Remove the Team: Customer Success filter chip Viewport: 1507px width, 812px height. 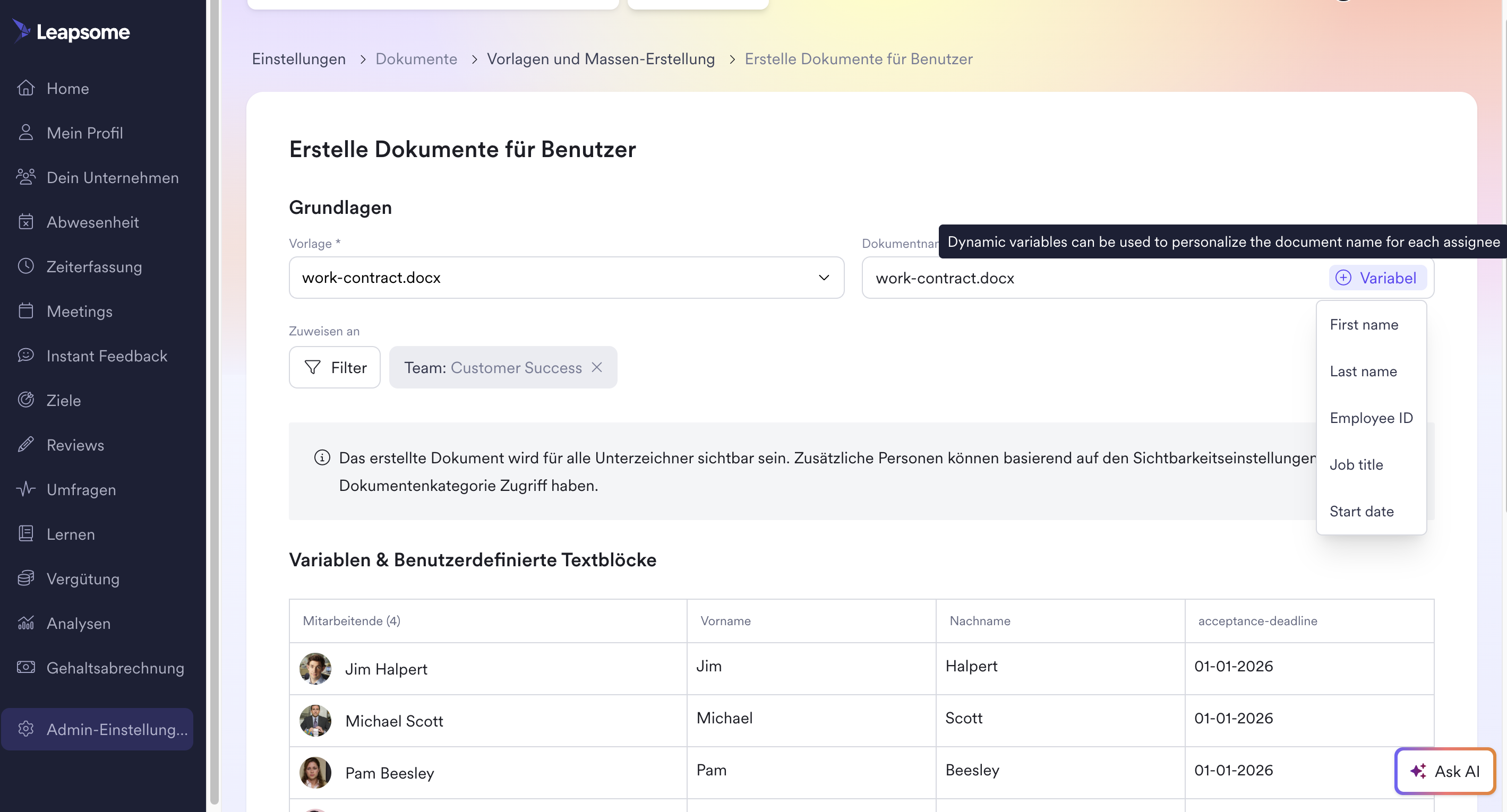pyautogui.click(x=597, y=367)
